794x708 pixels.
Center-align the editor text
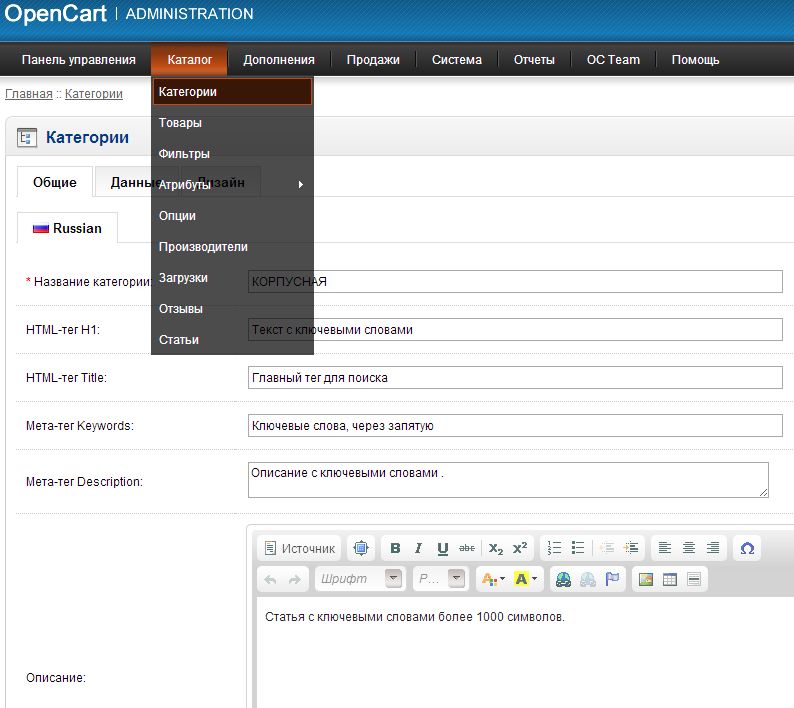click(689, 548)
